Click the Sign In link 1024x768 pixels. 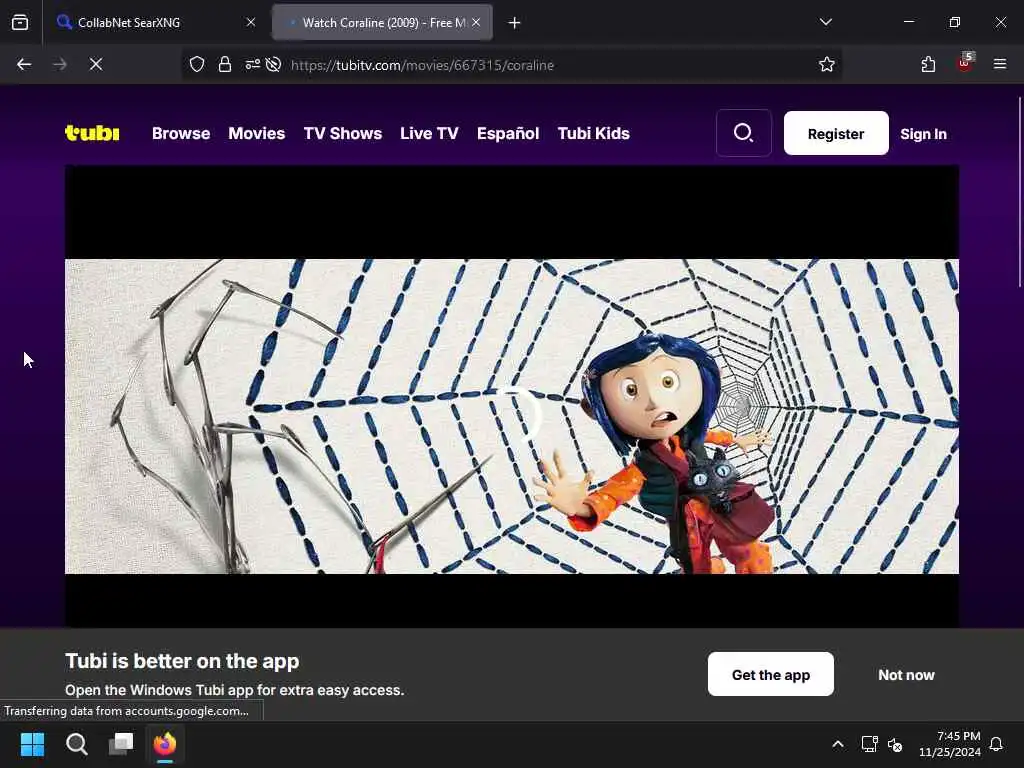pos(923,134)
